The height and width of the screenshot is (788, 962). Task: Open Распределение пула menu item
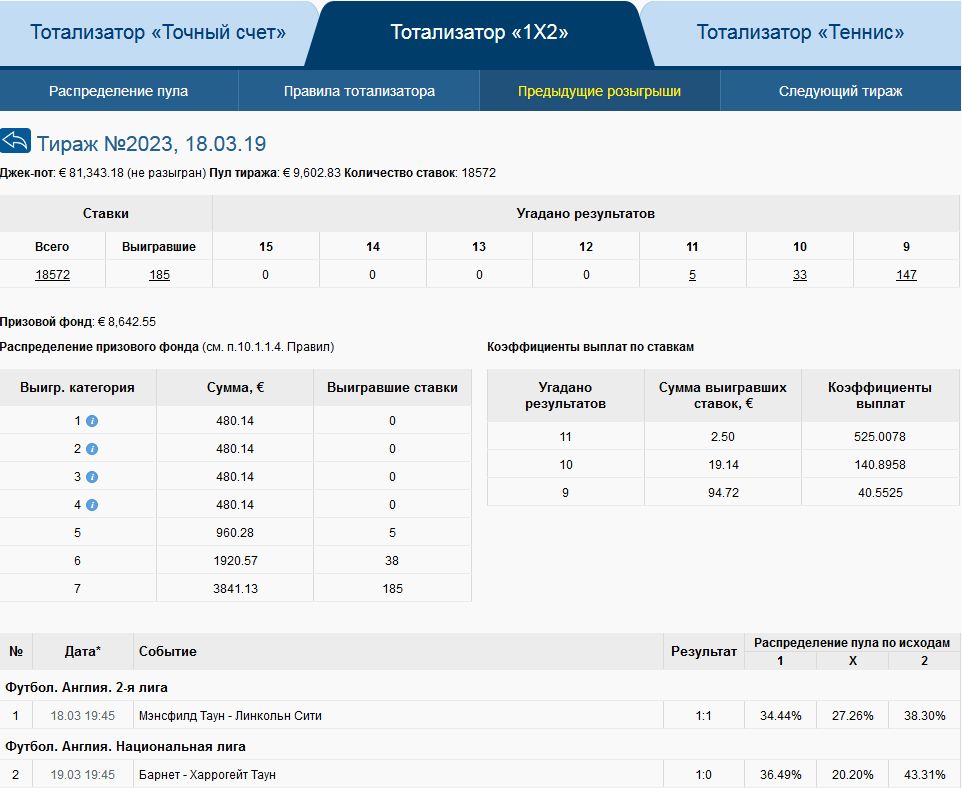(119, 91)
